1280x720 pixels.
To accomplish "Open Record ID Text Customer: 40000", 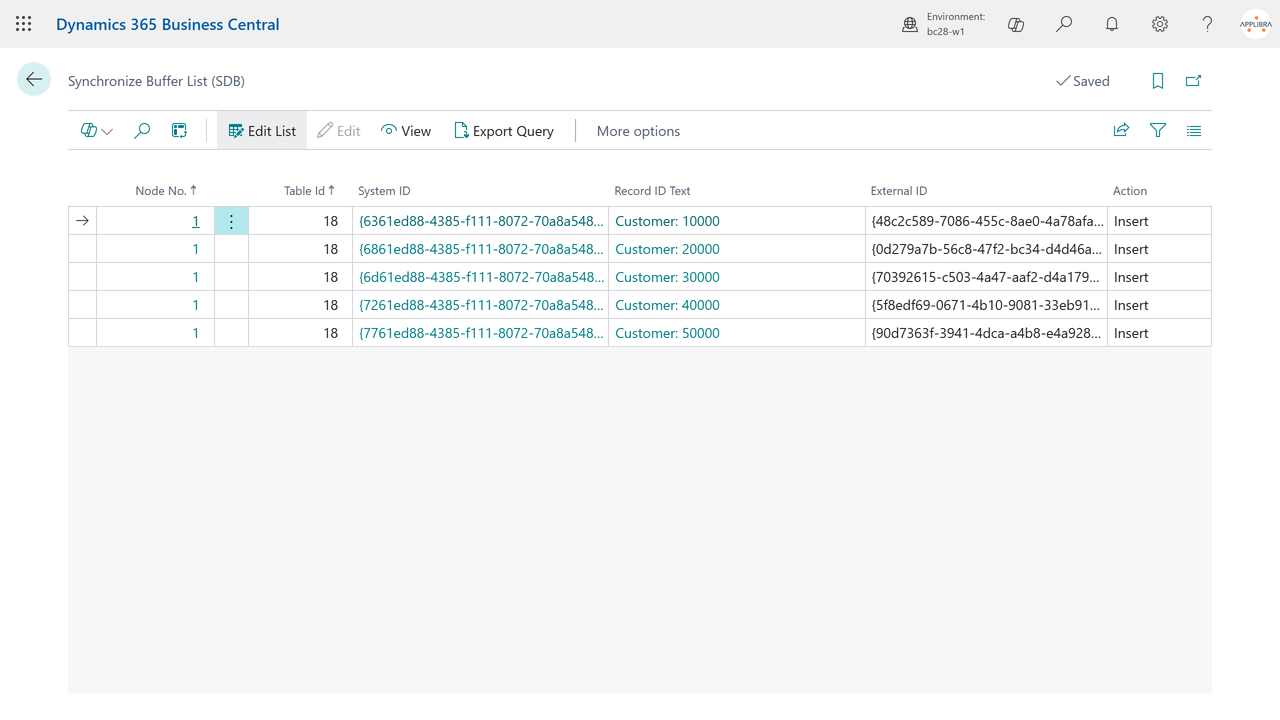I will [x=667, y=305].
